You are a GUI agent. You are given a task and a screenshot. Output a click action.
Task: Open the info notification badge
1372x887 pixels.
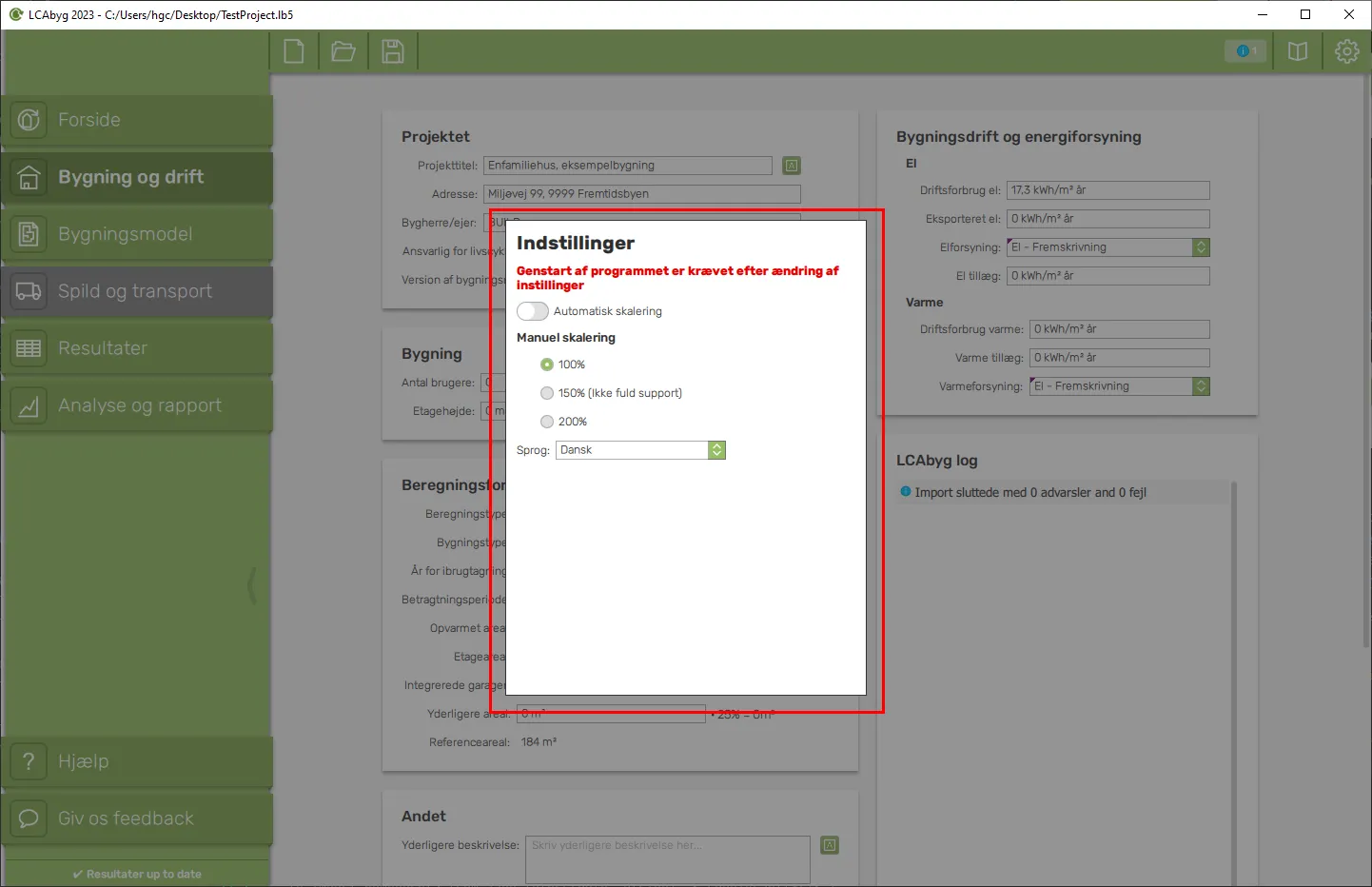click(x=1245, y=51)
